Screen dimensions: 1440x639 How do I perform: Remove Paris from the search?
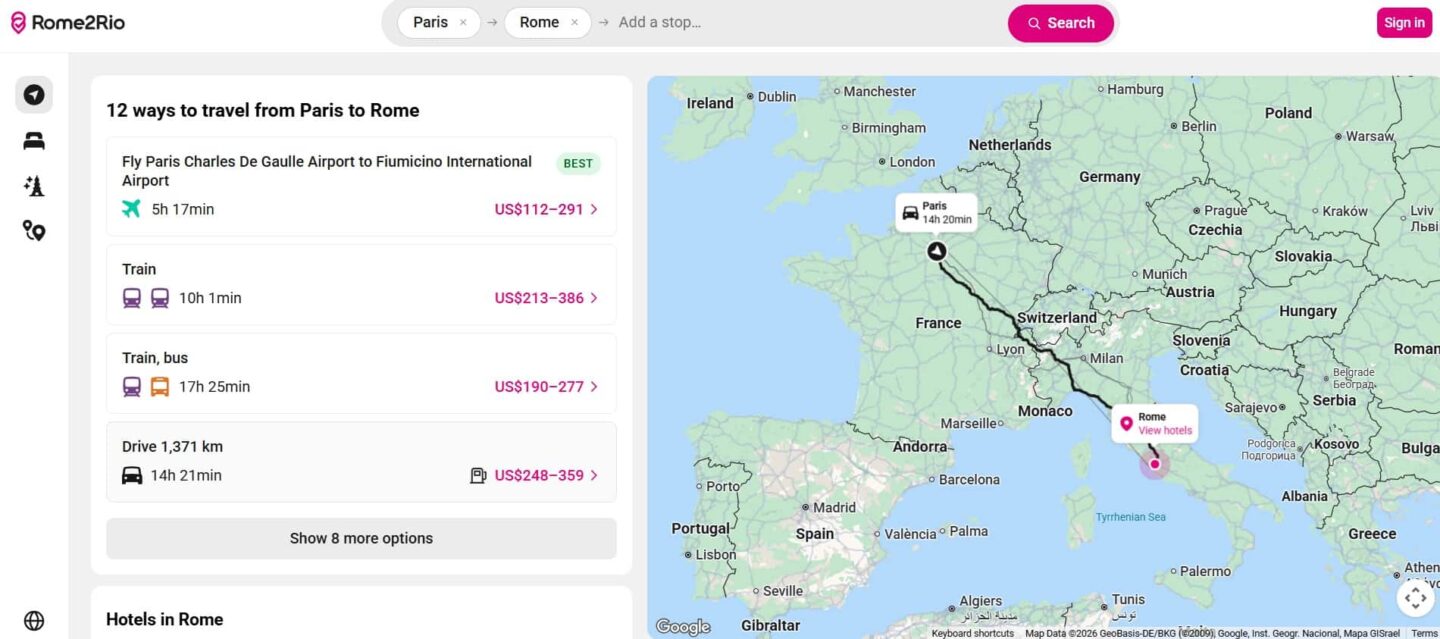(x=463, y=22)
